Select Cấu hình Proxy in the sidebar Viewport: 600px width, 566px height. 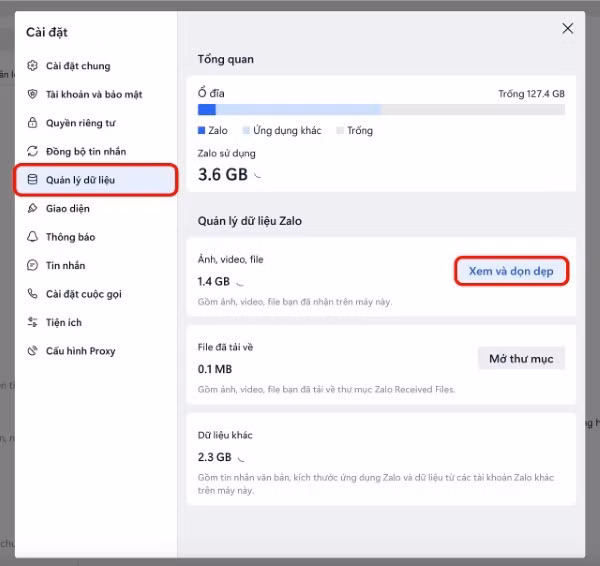coord(80,351)
